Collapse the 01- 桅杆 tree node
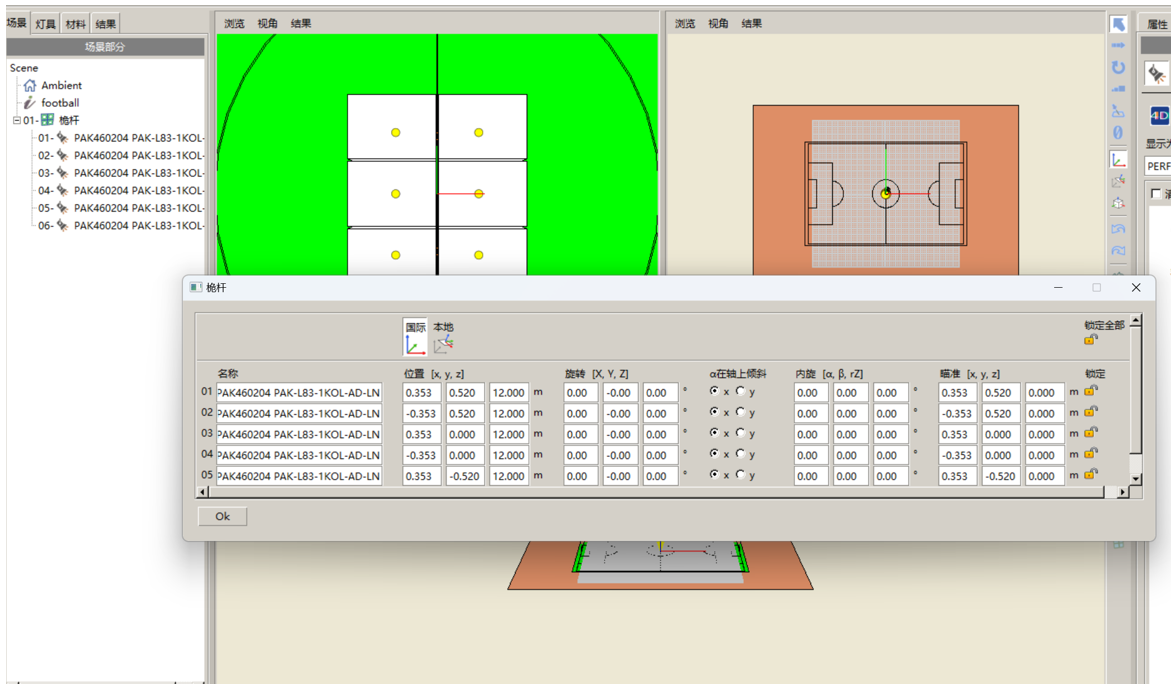The image size is (1176, 690). [x=16, y=121]
